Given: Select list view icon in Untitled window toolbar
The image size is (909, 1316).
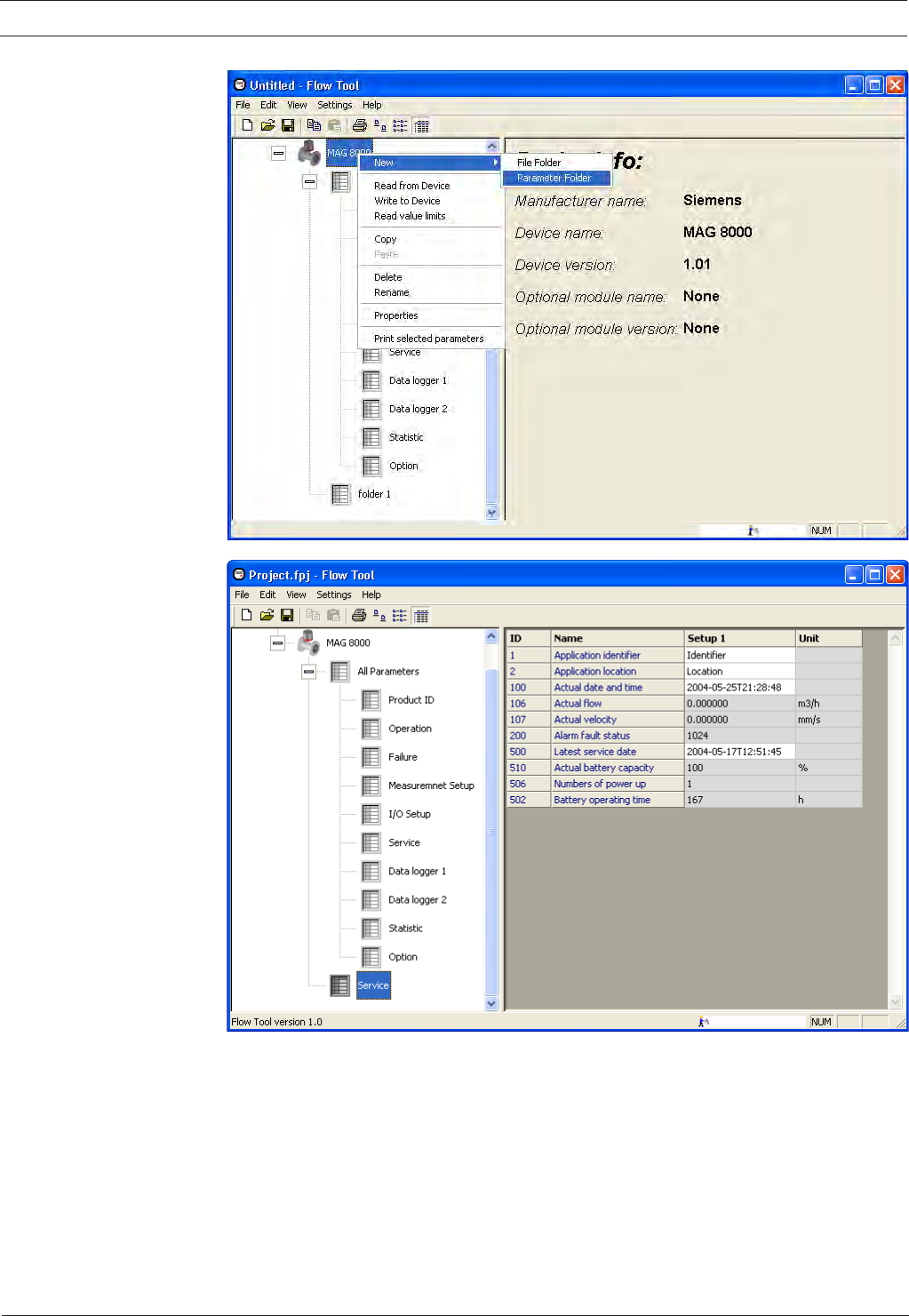Looking at the screenshot, I should tap(401, 125).
